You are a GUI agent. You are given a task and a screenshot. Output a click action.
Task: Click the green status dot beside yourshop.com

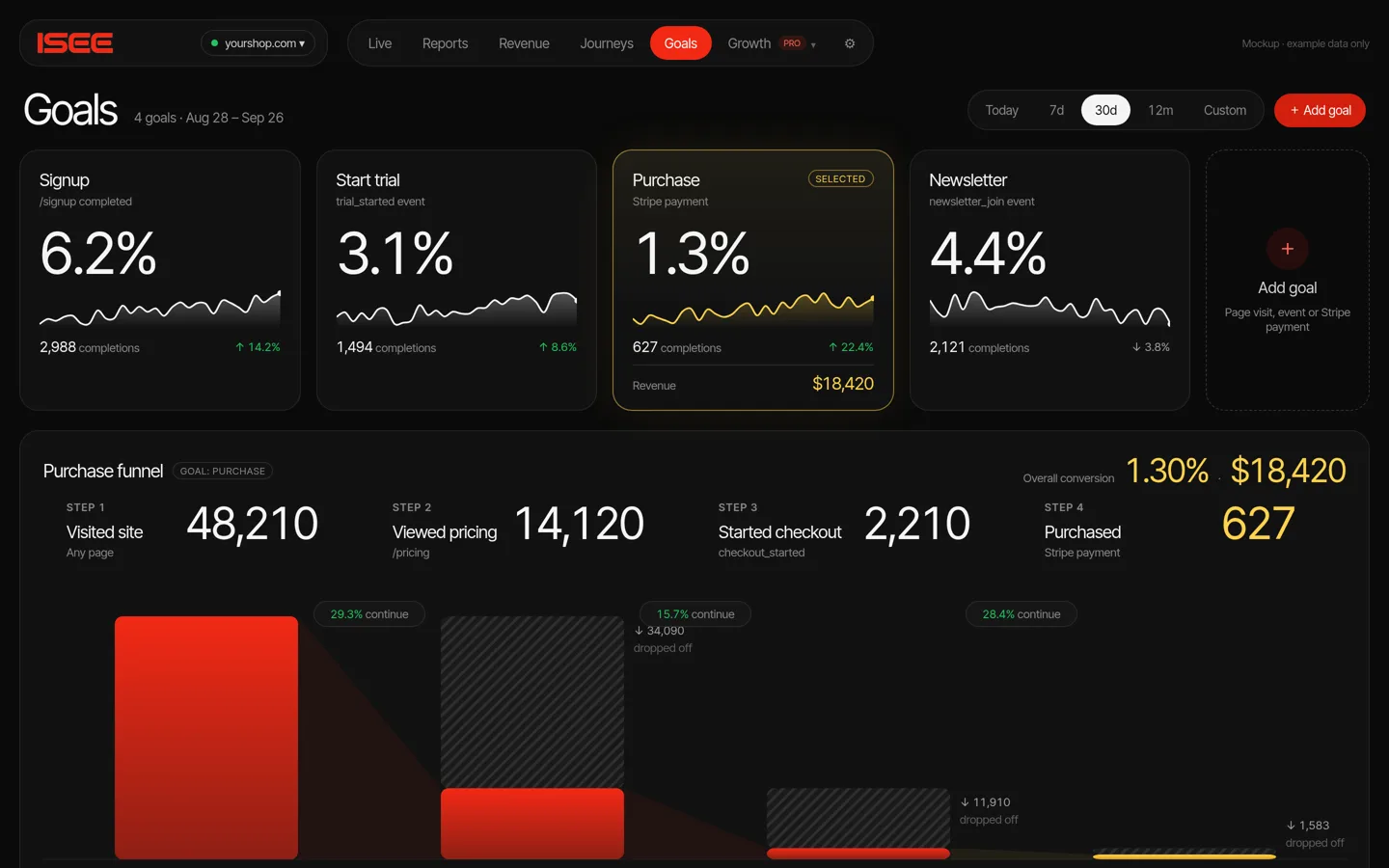214,43
